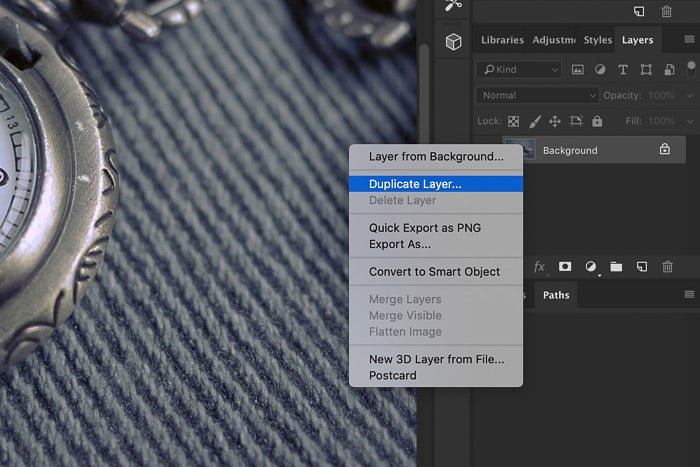Switch to the Libraries tab

(502, 41)
